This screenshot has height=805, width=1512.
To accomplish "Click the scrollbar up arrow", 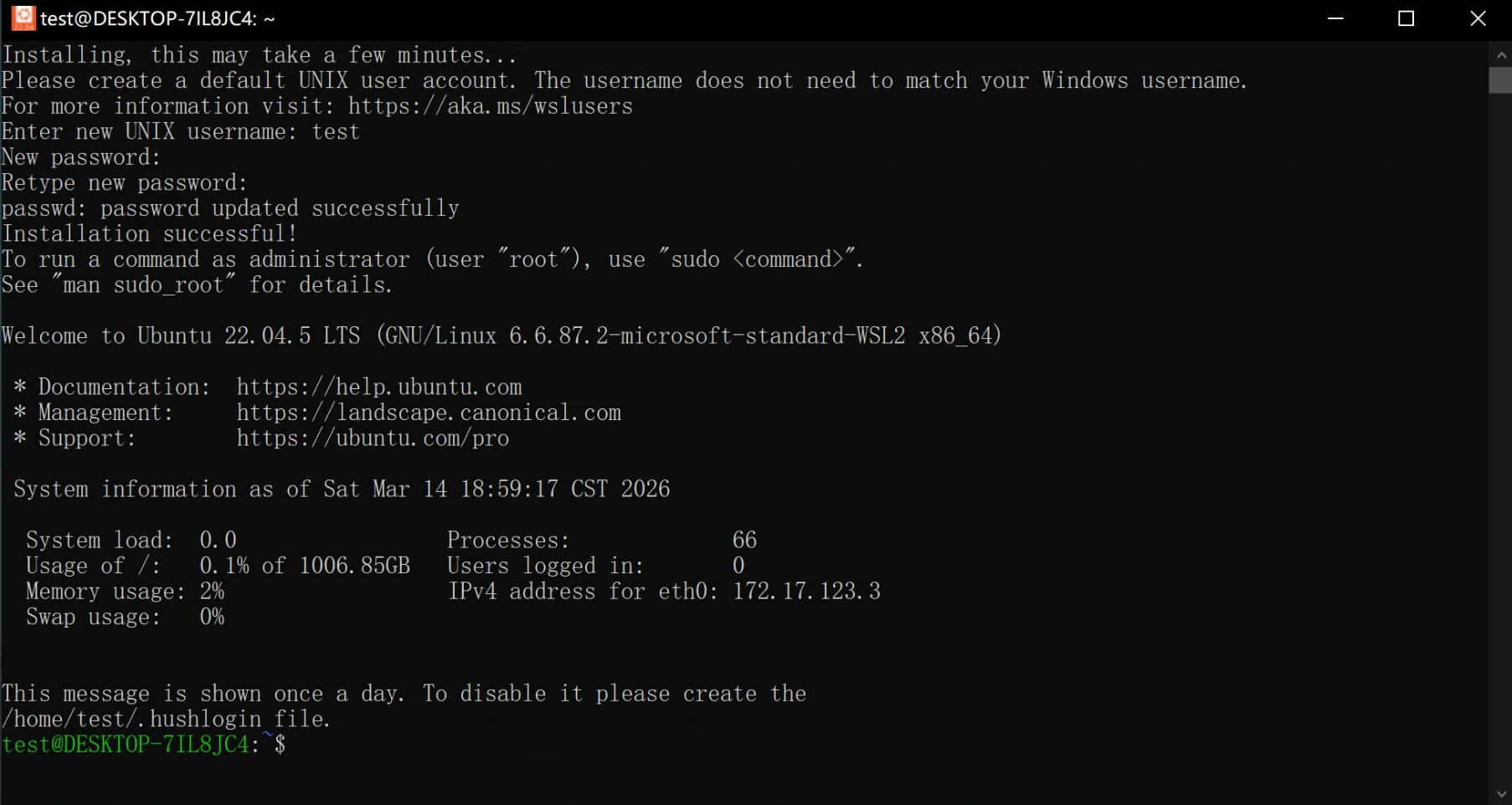I will pyautogui.click(x=1500, y=55).
